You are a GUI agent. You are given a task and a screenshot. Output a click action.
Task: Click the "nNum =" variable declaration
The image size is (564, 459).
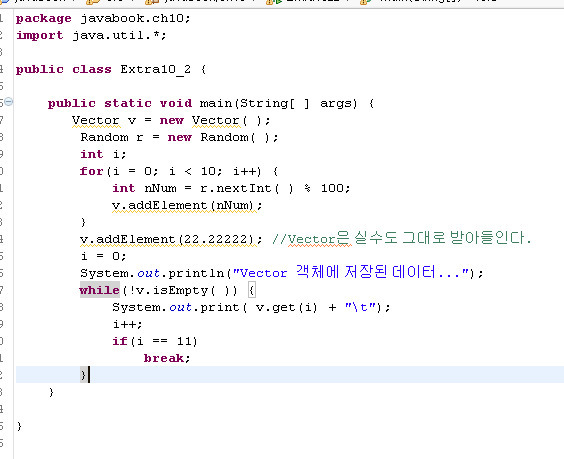tap(168, 188)
